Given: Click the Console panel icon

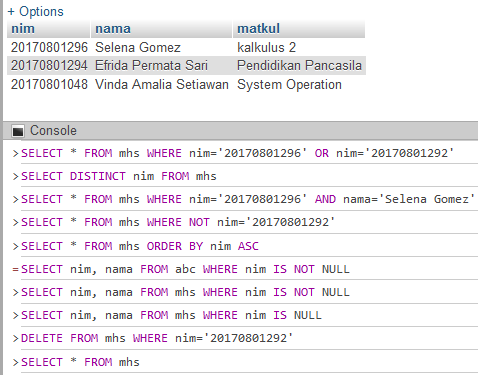Looking at the screenshot, I should click(x=18, y=131).
